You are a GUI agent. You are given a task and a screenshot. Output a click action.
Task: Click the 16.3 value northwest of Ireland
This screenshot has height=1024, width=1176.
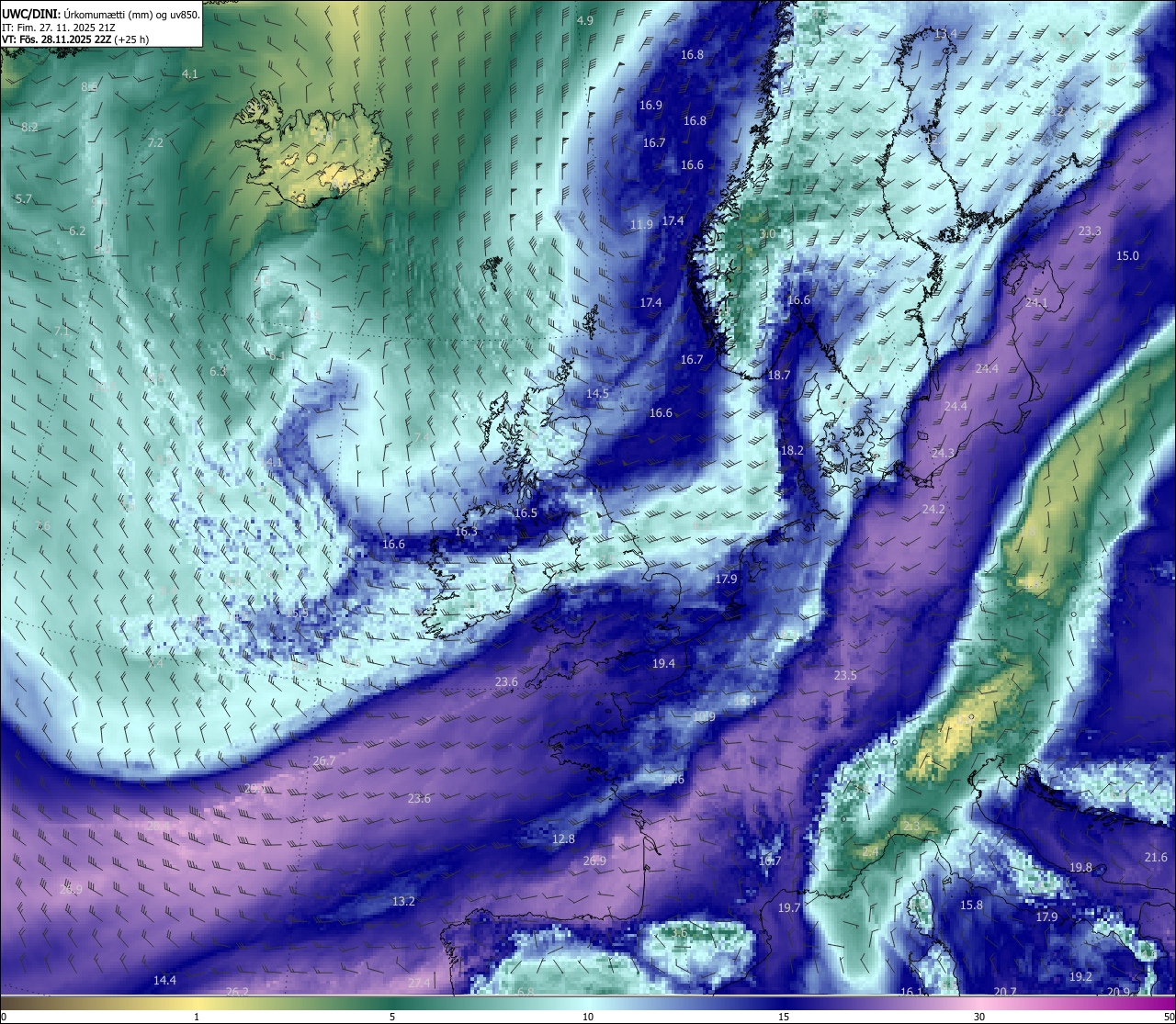[466, 531]
